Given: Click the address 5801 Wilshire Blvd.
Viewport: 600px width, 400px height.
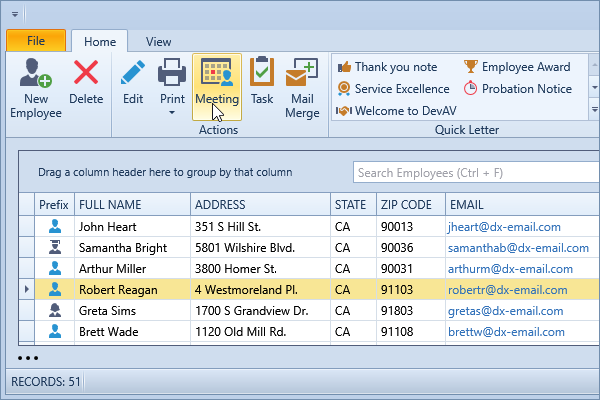Looking at the screenshot, I should coord(245,248).
